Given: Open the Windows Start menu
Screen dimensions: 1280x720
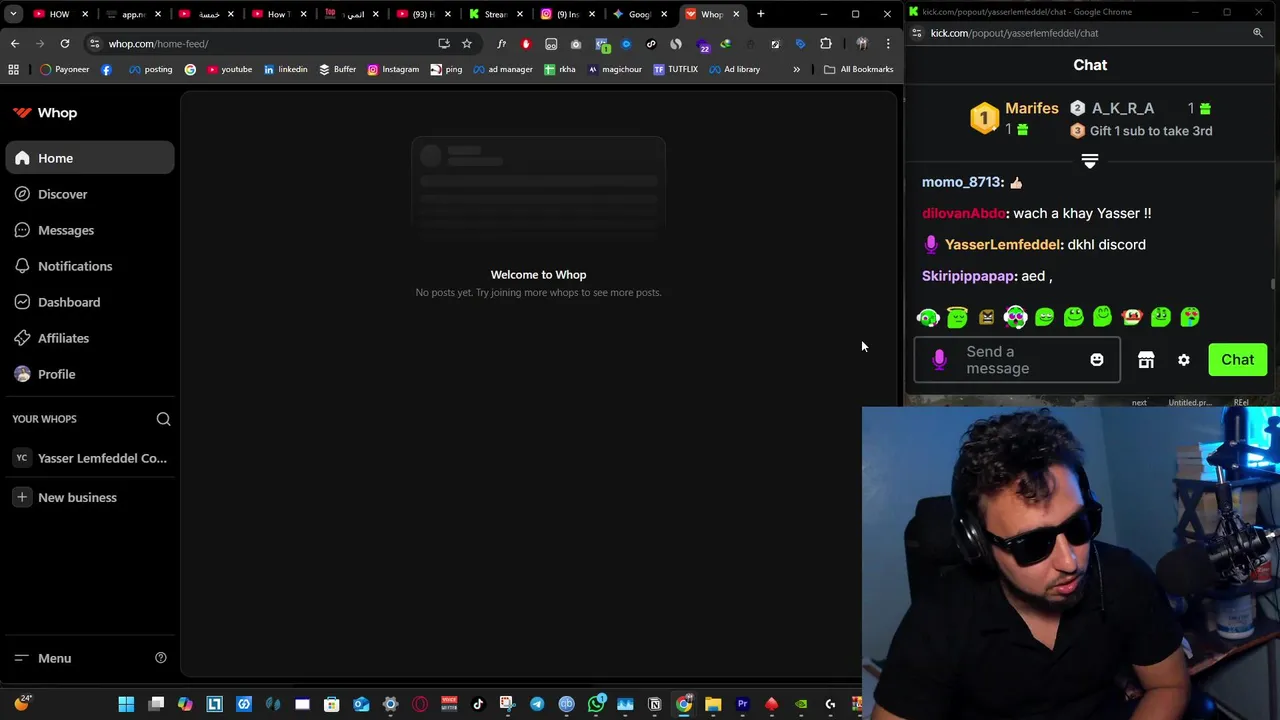Looking at the screenshot, I should [126, 704].
